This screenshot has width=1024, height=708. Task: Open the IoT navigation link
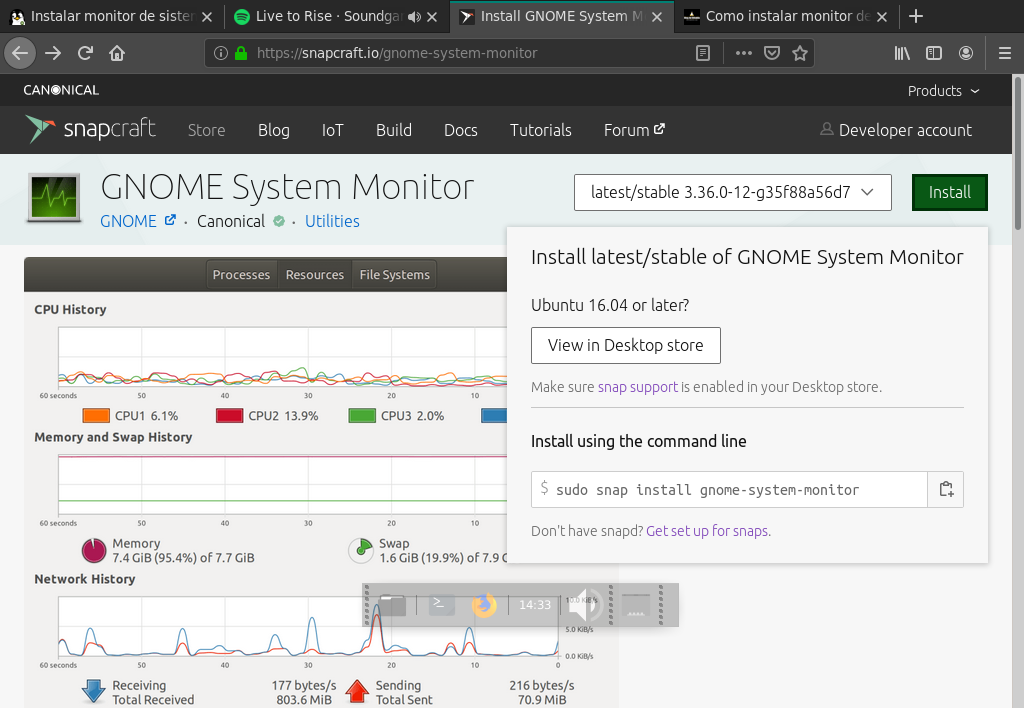pyautogui.click(x=332, y=130)
